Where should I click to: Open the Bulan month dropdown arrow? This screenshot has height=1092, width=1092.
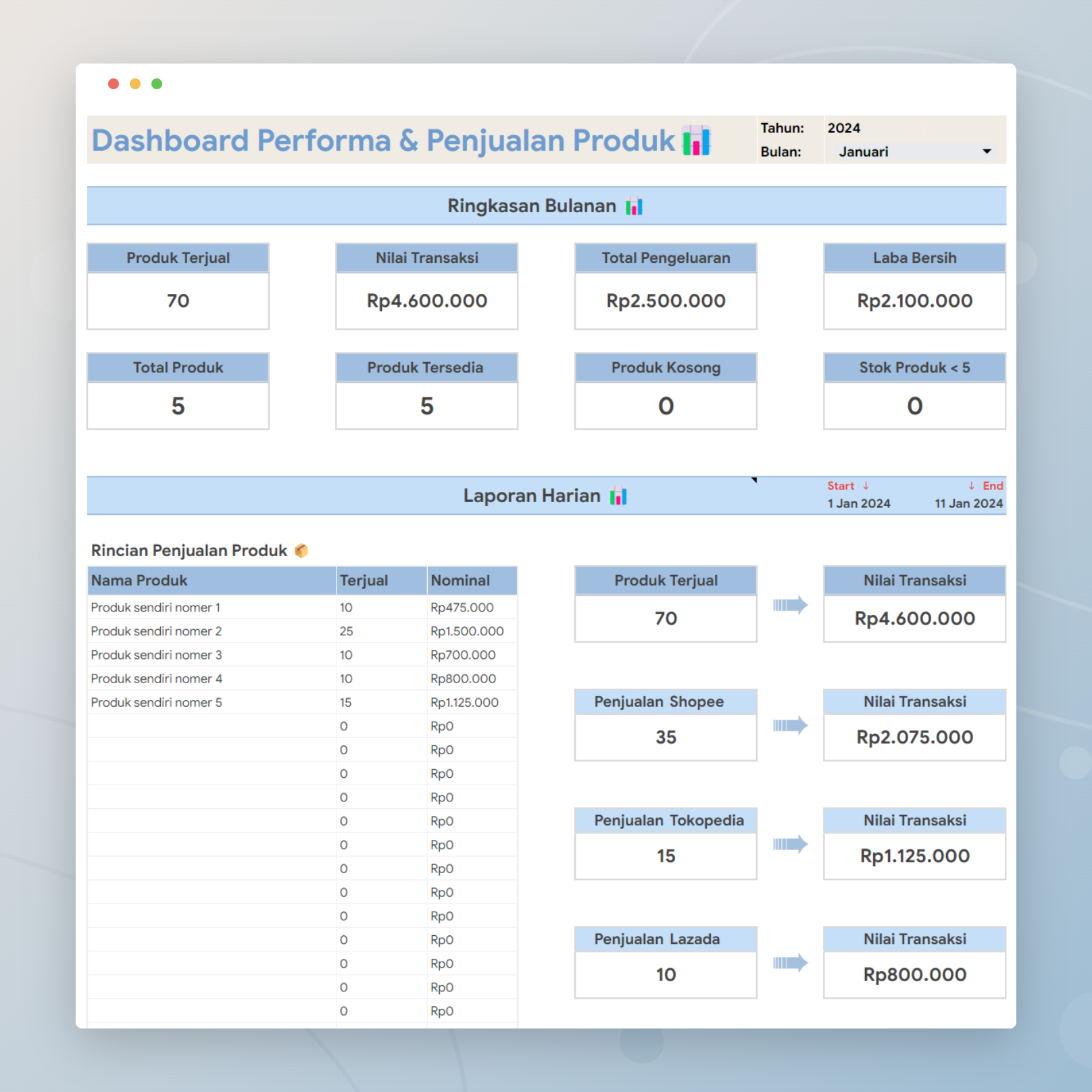987,151
